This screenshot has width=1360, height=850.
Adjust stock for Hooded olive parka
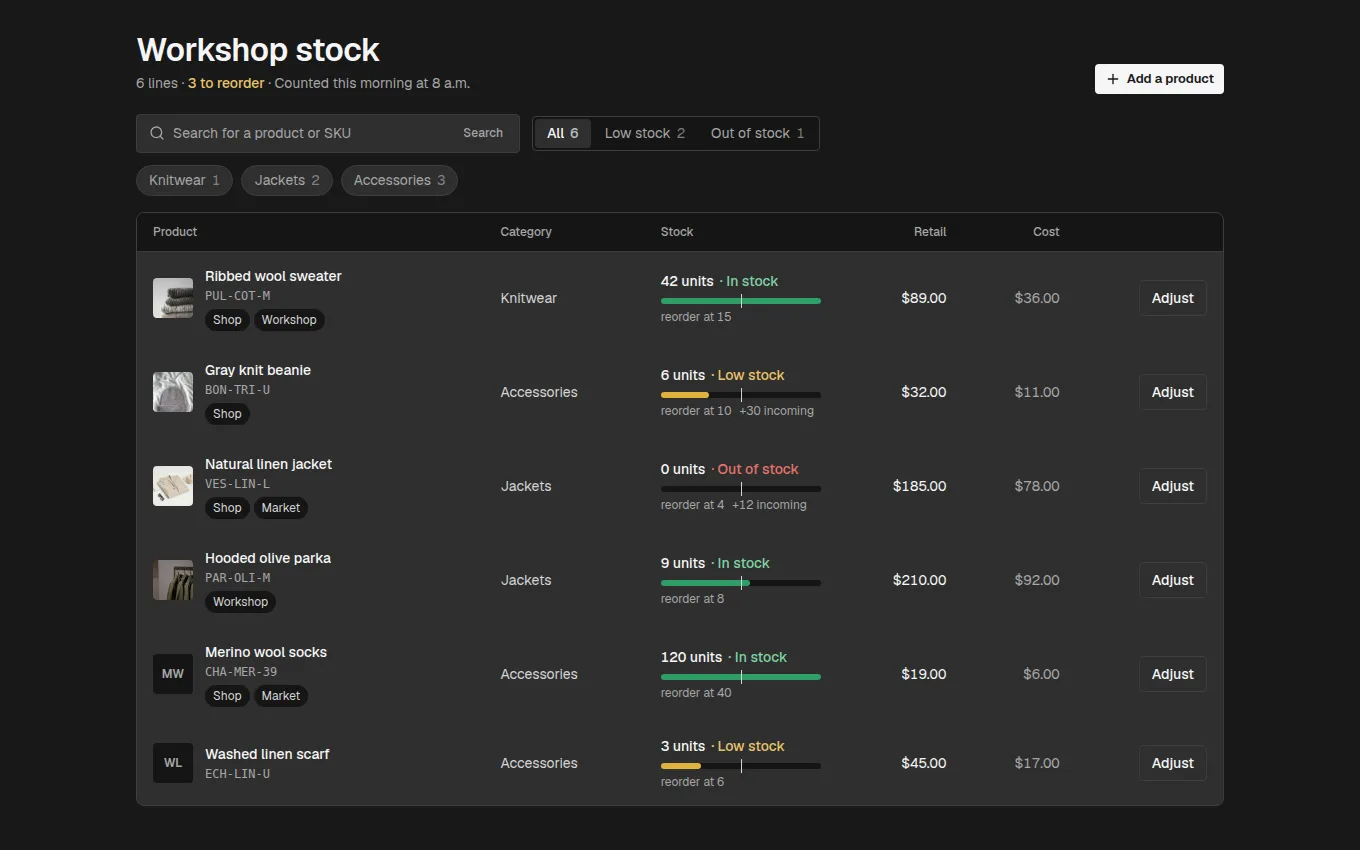[1173, 580]
